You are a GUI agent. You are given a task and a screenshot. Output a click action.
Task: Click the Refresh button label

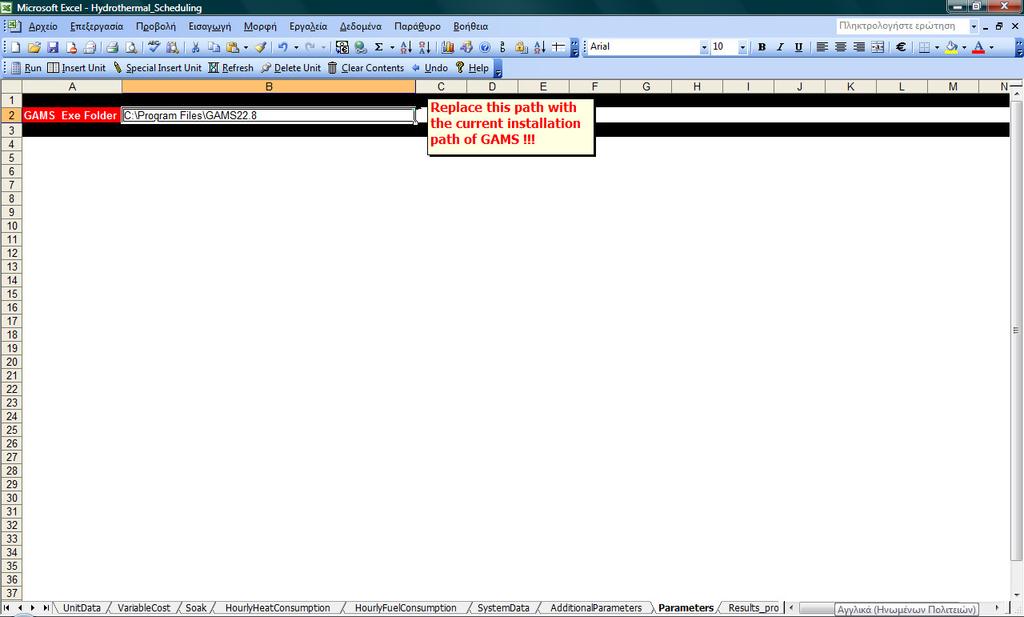point(238,68)
